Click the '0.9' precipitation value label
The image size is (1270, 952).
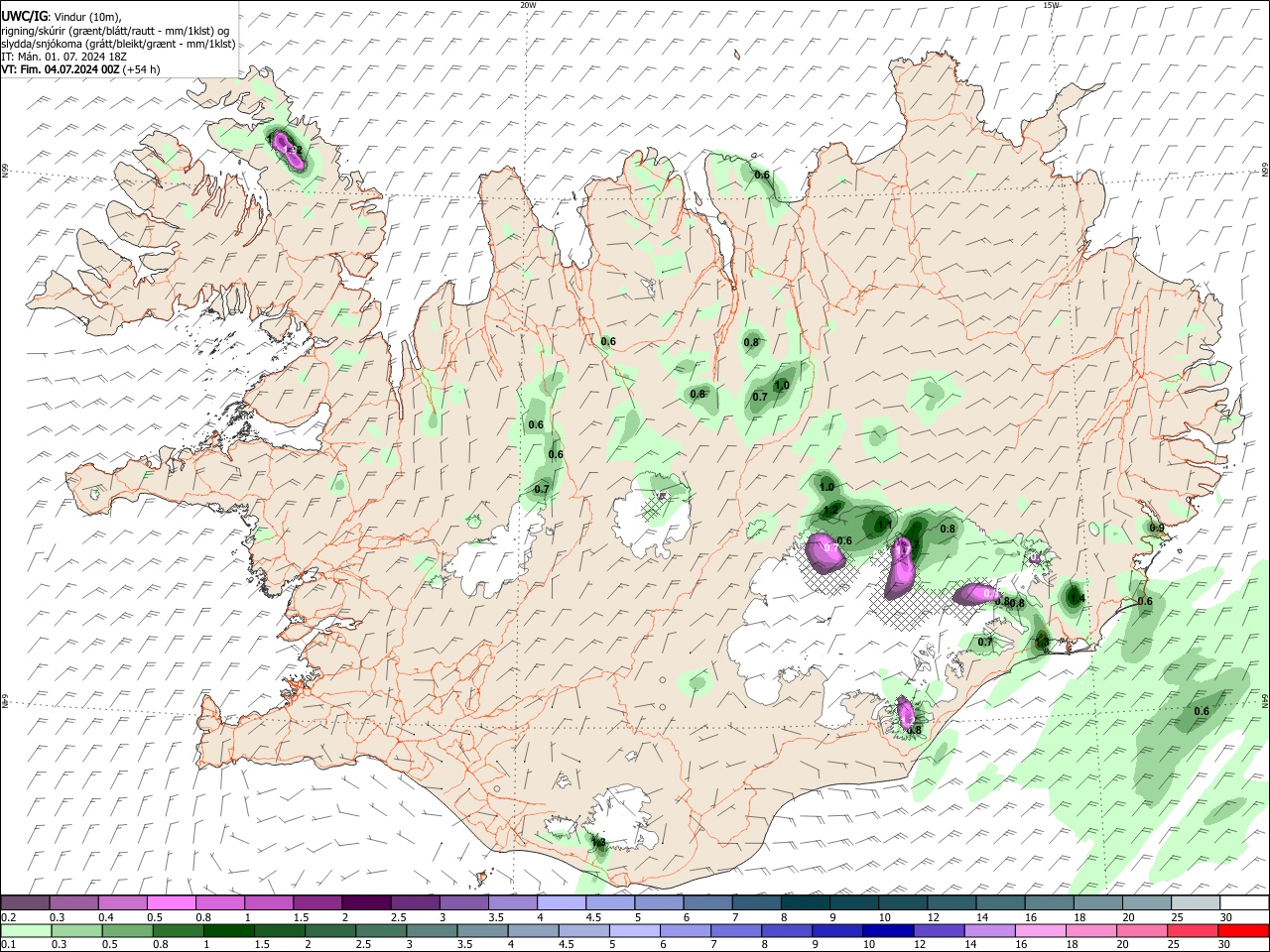(1156, 528)
